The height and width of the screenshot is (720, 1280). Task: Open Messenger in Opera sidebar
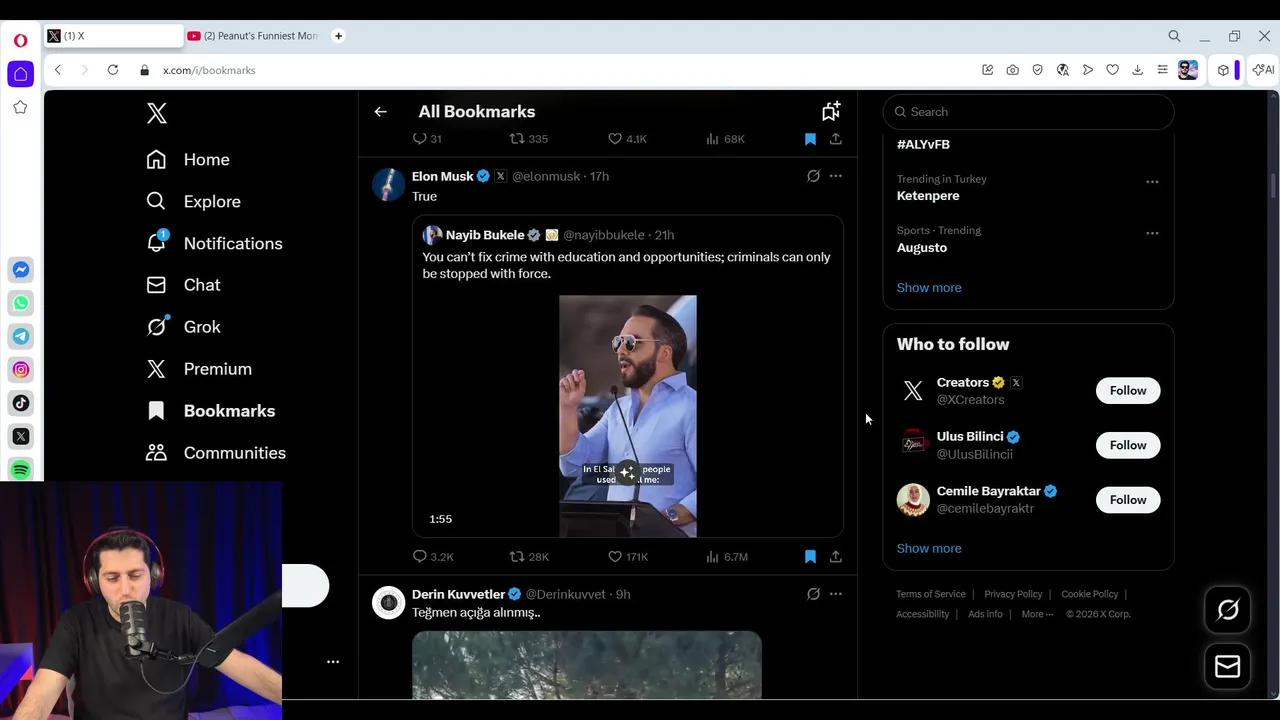point(20,270)
